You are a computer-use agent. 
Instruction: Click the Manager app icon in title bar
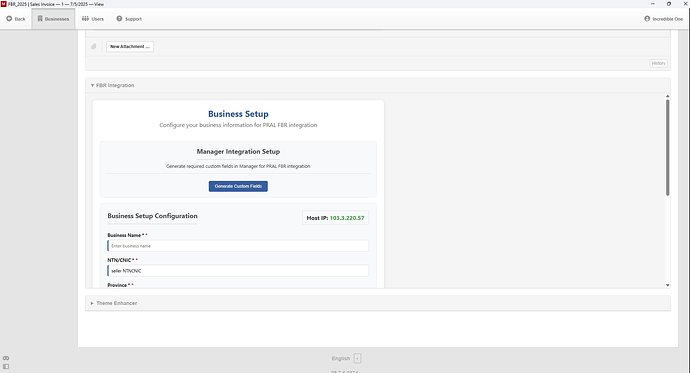[4, 4]
